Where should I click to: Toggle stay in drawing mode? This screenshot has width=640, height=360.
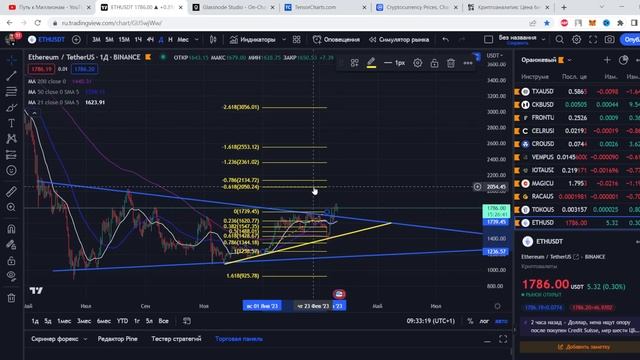pos(11,244)
